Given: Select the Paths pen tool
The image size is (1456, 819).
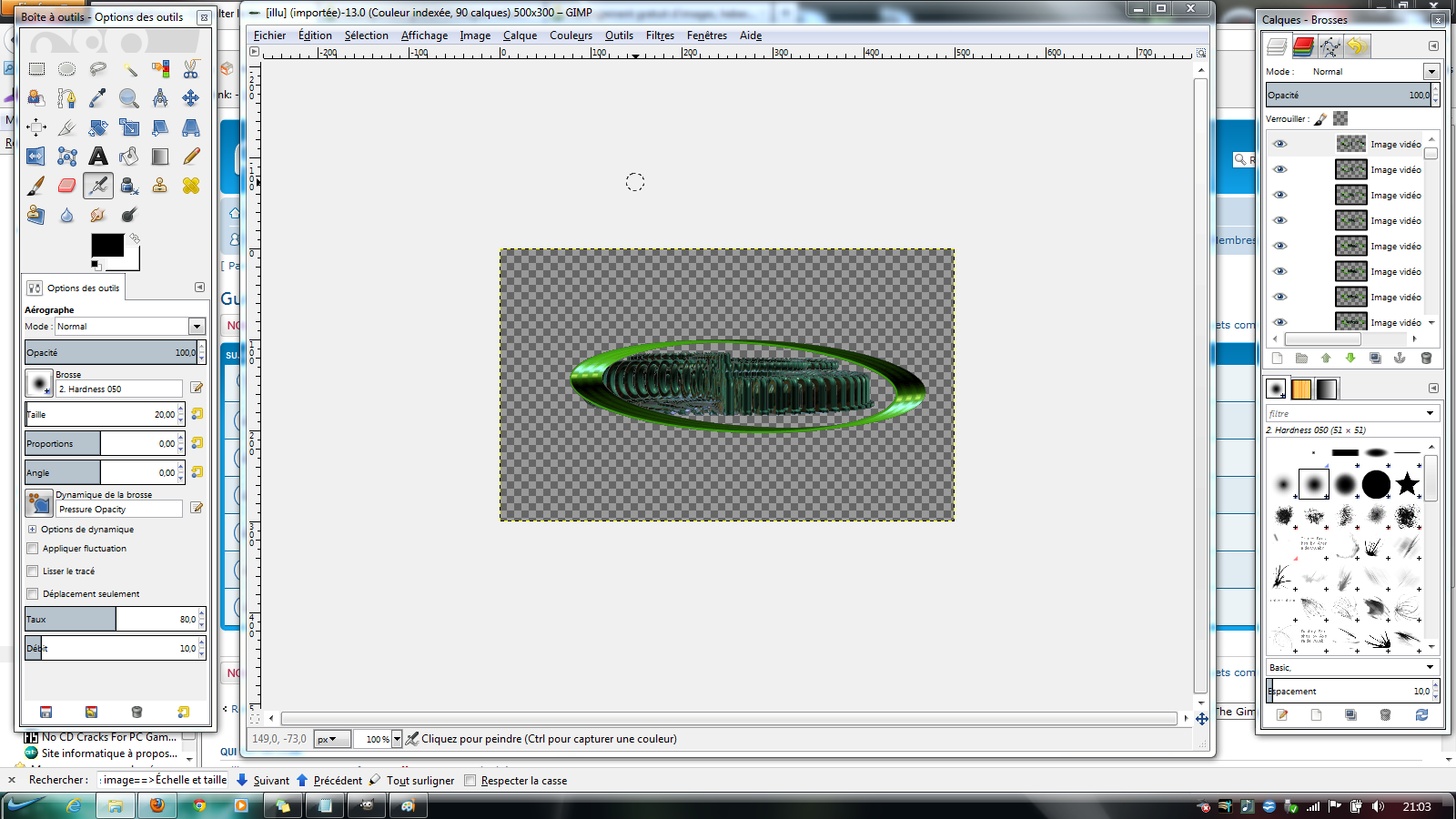Looking at the screenshot, I should [67, 98].
